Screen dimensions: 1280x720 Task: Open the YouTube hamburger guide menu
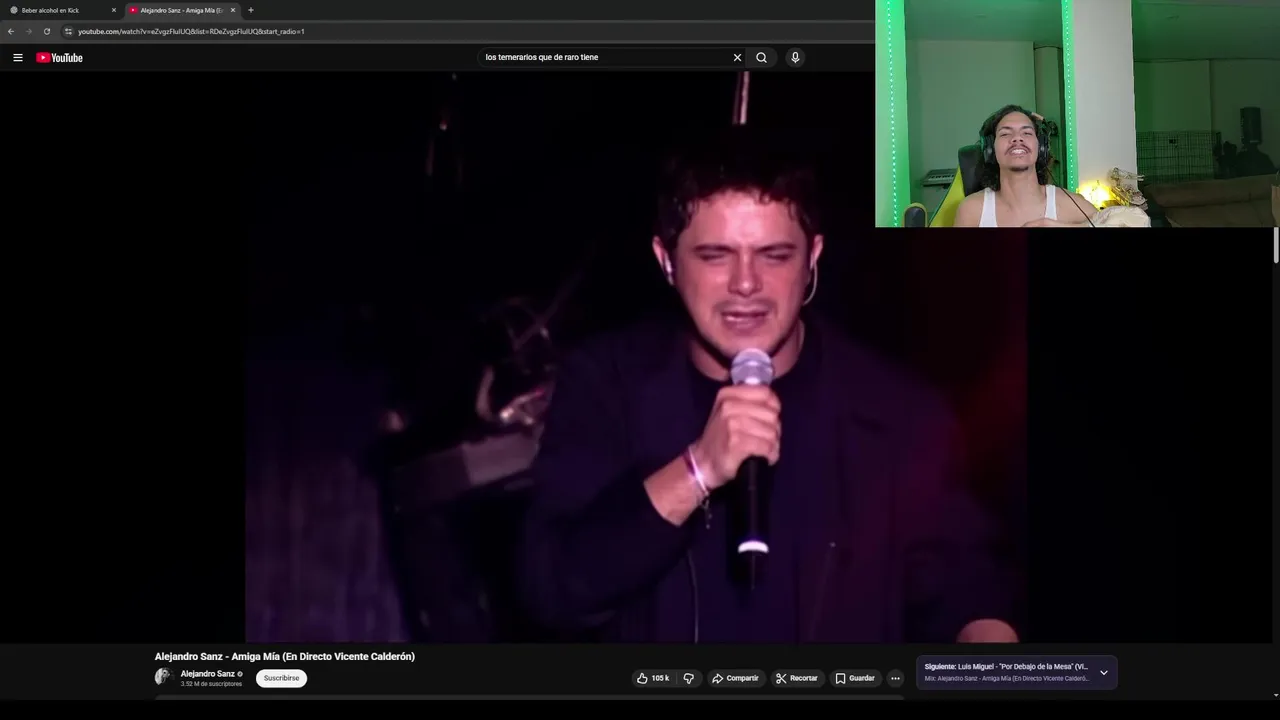[17, 57]
